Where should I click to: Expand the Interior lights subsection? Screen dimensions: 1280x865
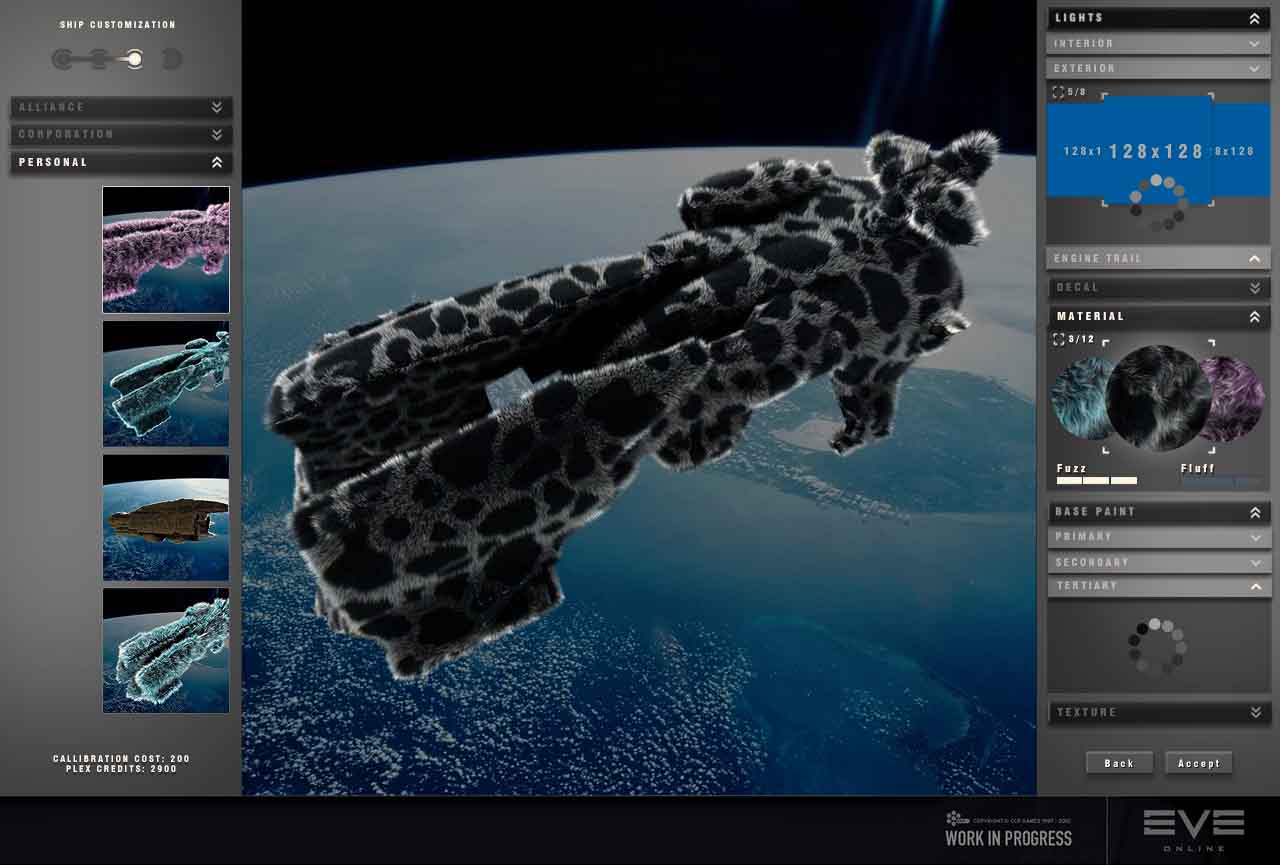point(1159,44)
